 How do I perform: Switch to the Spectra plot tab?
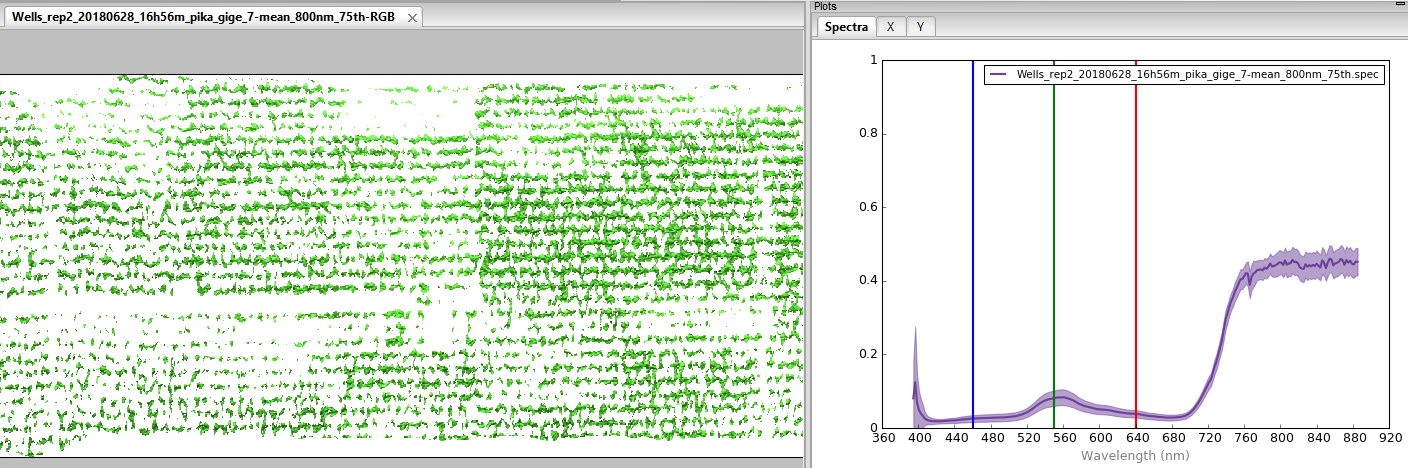coord(846,27)
